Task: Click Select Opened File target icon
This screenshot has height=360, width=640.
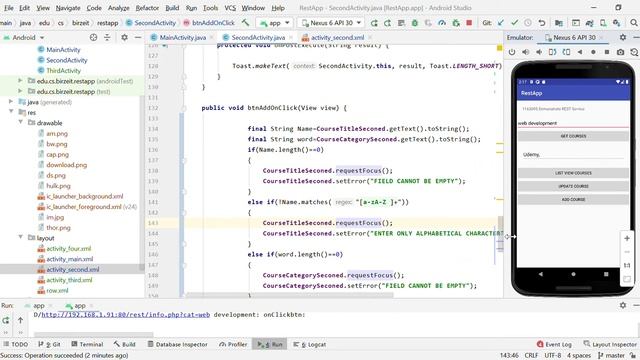Action: (93, 37)
